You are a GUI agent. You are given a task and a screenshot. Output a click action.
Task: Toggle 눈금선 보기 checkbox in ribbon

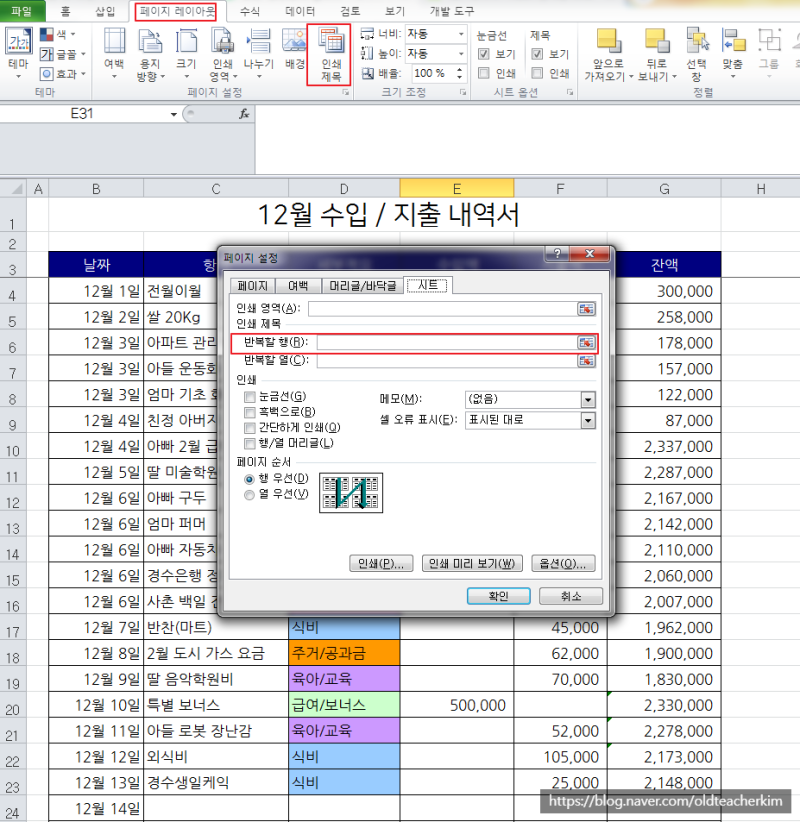484,54
